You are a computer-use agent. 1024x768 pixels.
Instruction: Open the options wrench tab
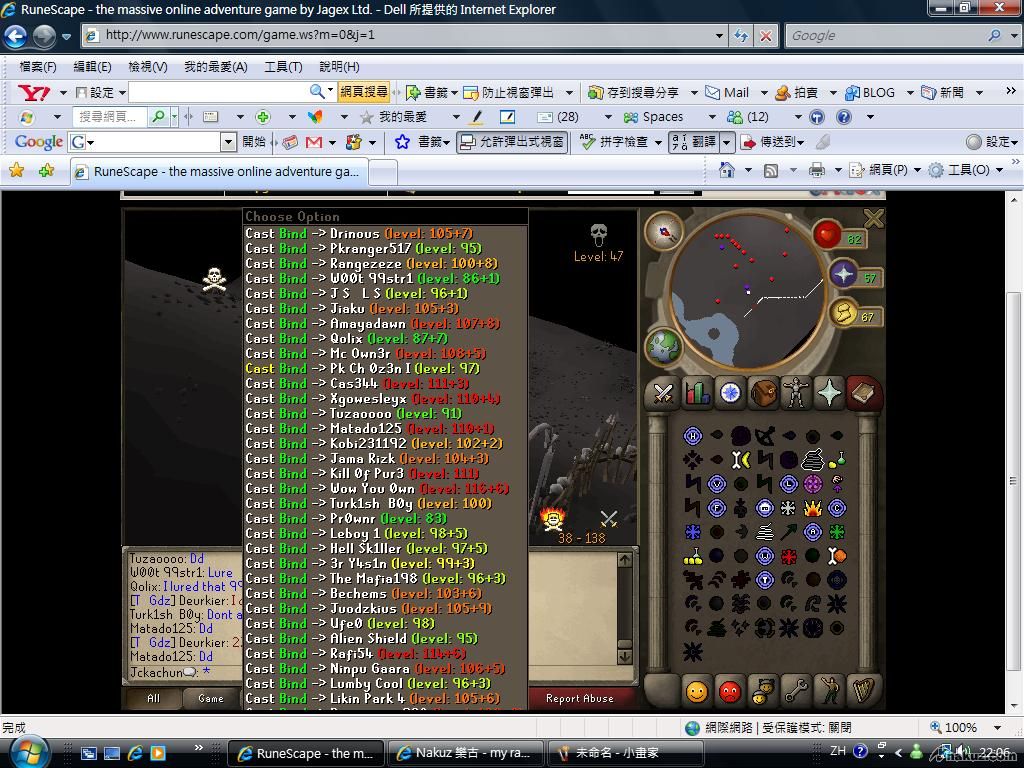coord(796,691)
